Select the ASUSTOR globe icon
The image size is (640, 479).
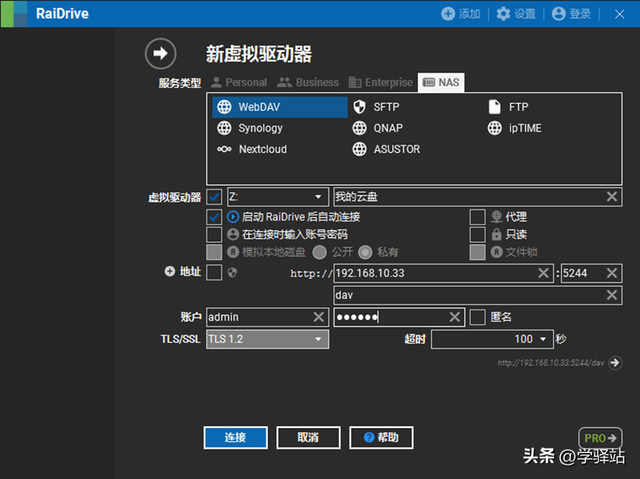[359, 149]
